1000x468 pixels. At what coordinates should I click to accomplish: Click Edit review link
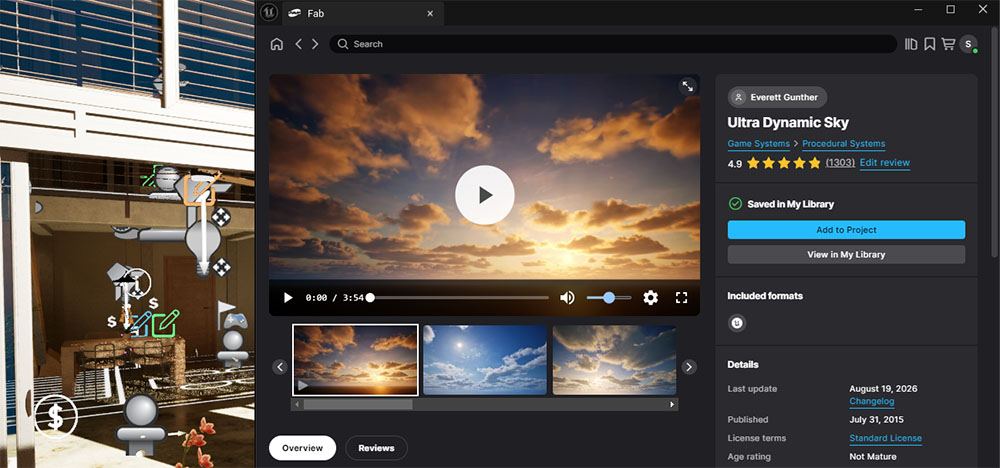(885, 163)
